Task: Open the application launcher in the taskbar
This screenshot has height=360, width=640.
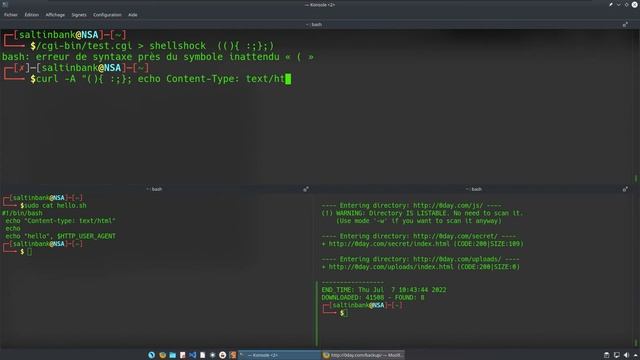Action: (151, 355)
